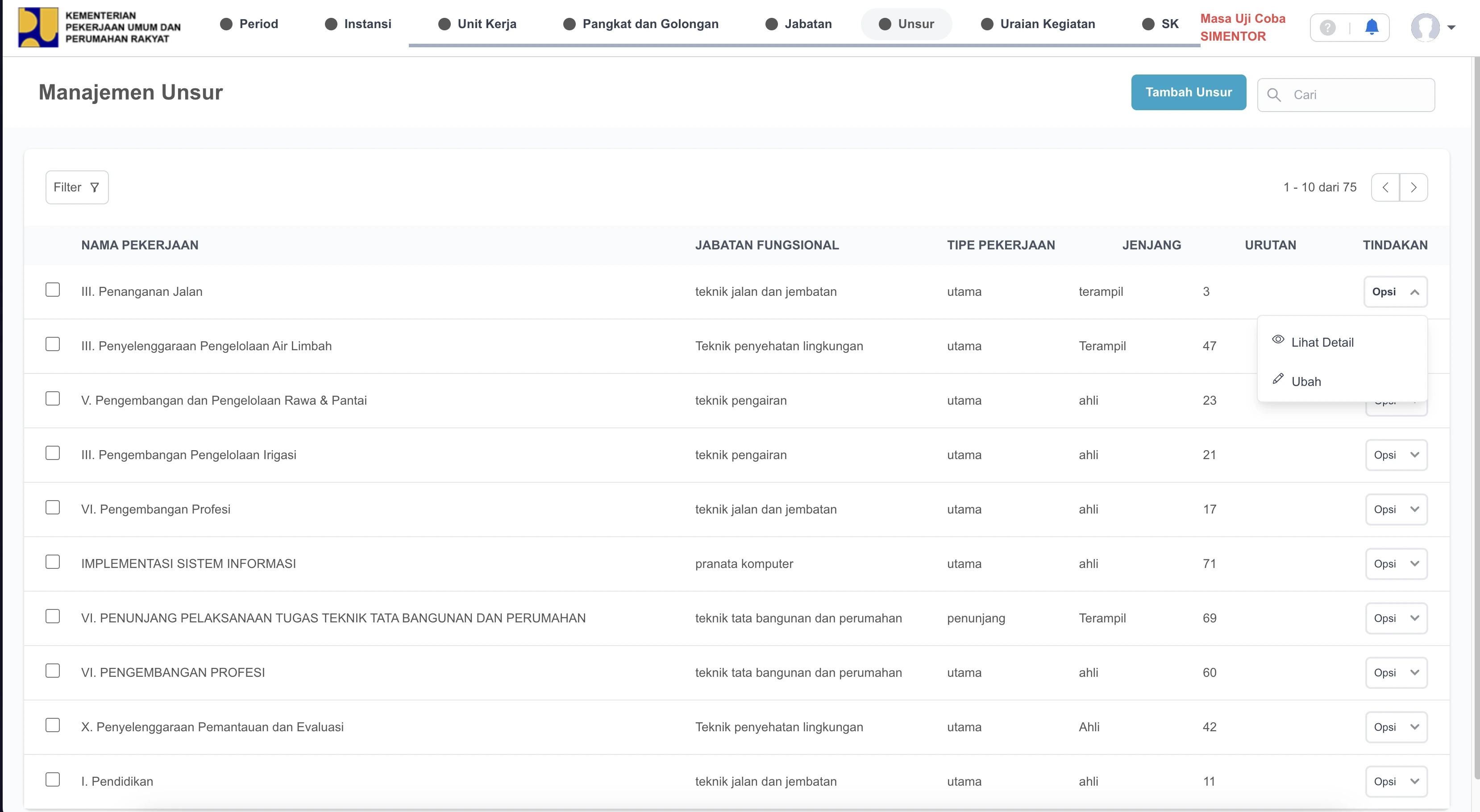Expand Opsi dropdown for VI. Pengembangan Profesi
Image resolution: width=1480 pixels, height=812 pixels.
tap(1396, 510)
